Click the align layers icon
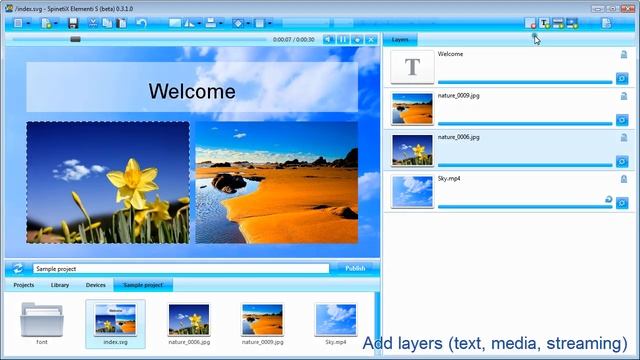This screenshot has height=360, width=640. [x=211, y=23]
